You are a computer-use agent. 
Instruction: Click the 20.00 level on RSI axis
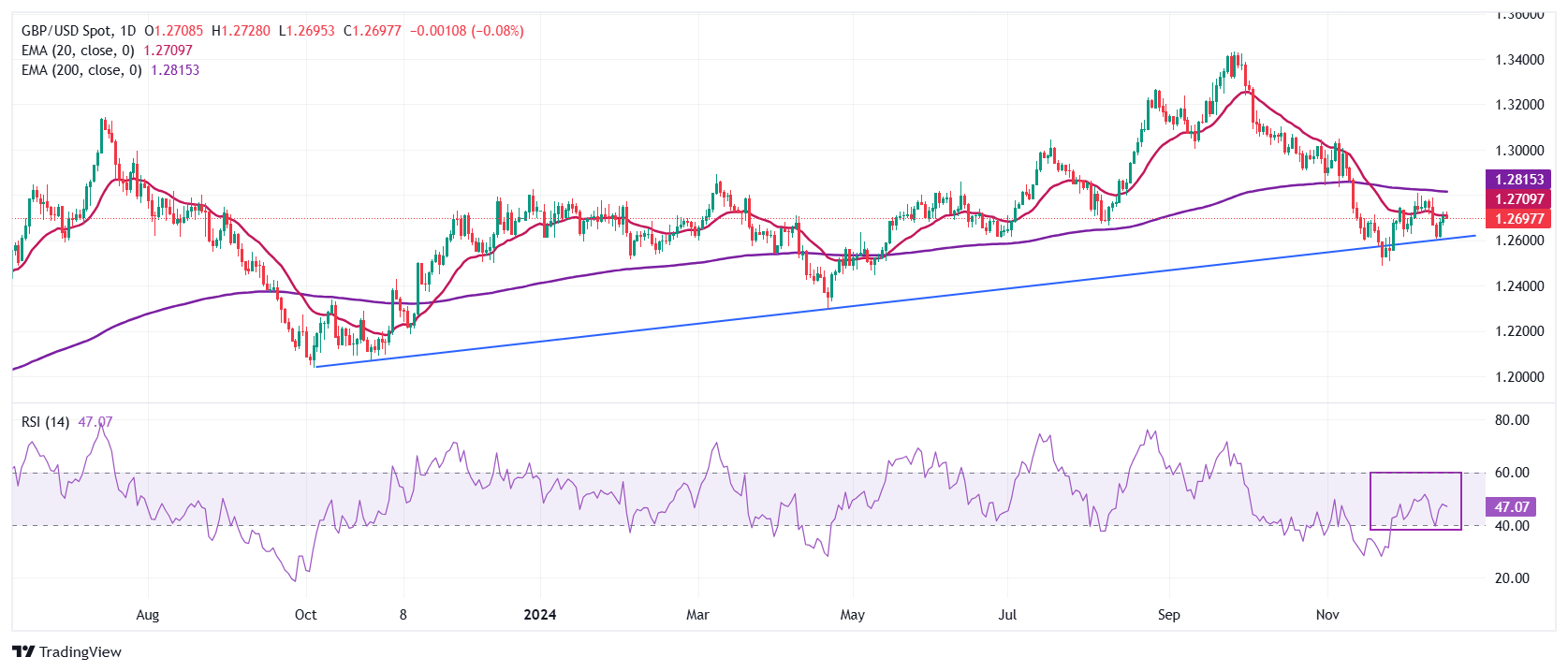pos(1512,578)
